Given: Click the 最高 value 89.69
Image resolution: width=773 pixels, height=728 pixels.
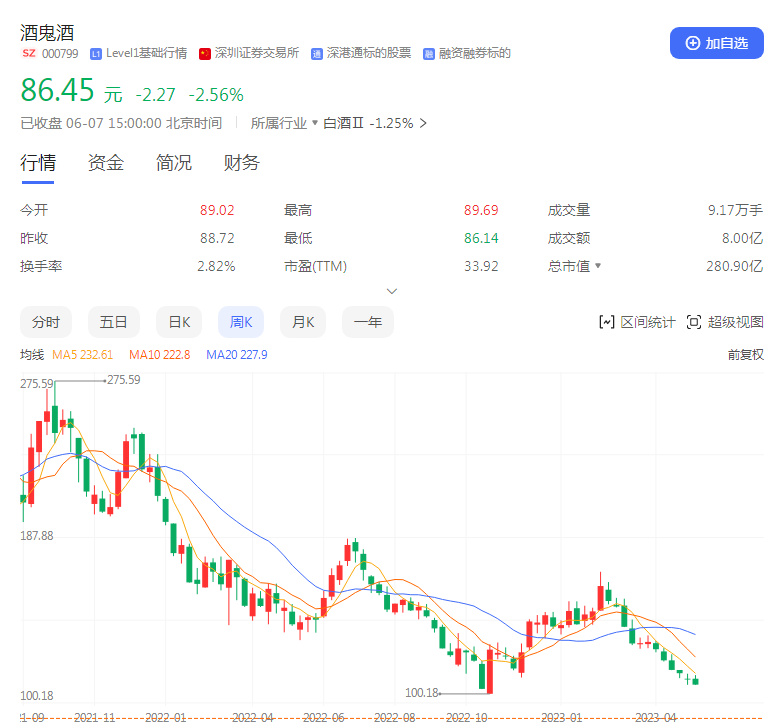Looking at the screenshot, I should [x=481, y=210].
